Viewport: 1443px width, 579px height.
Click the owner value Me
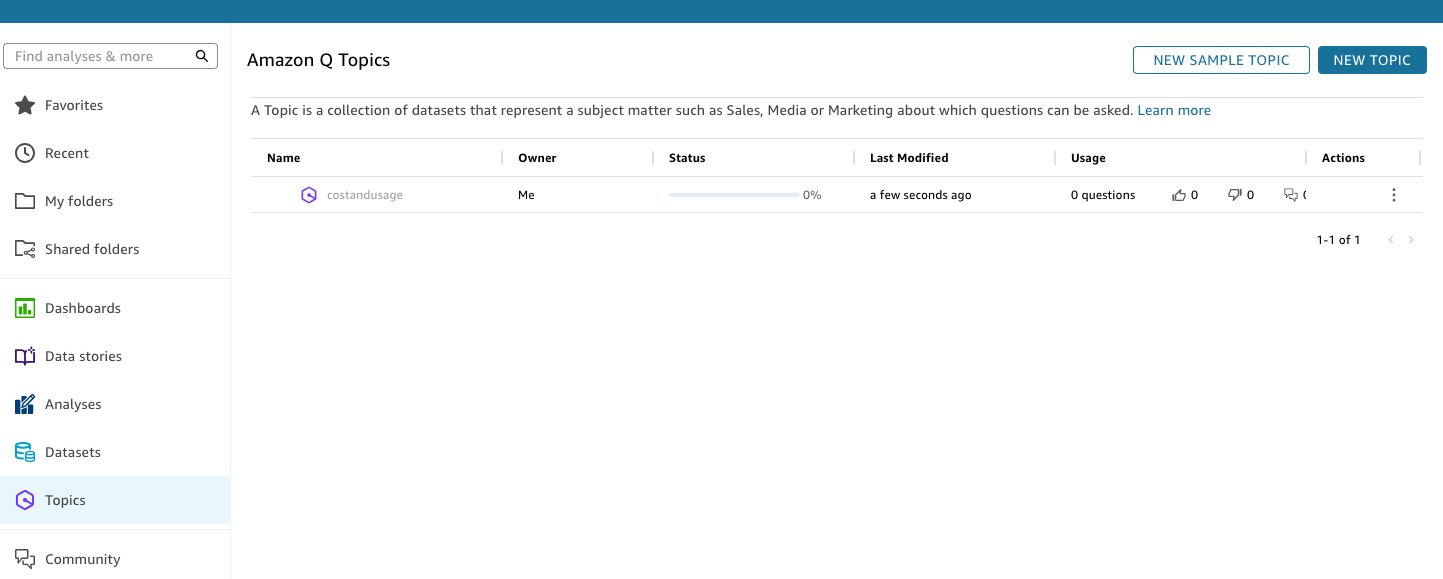tap(526, 195)
